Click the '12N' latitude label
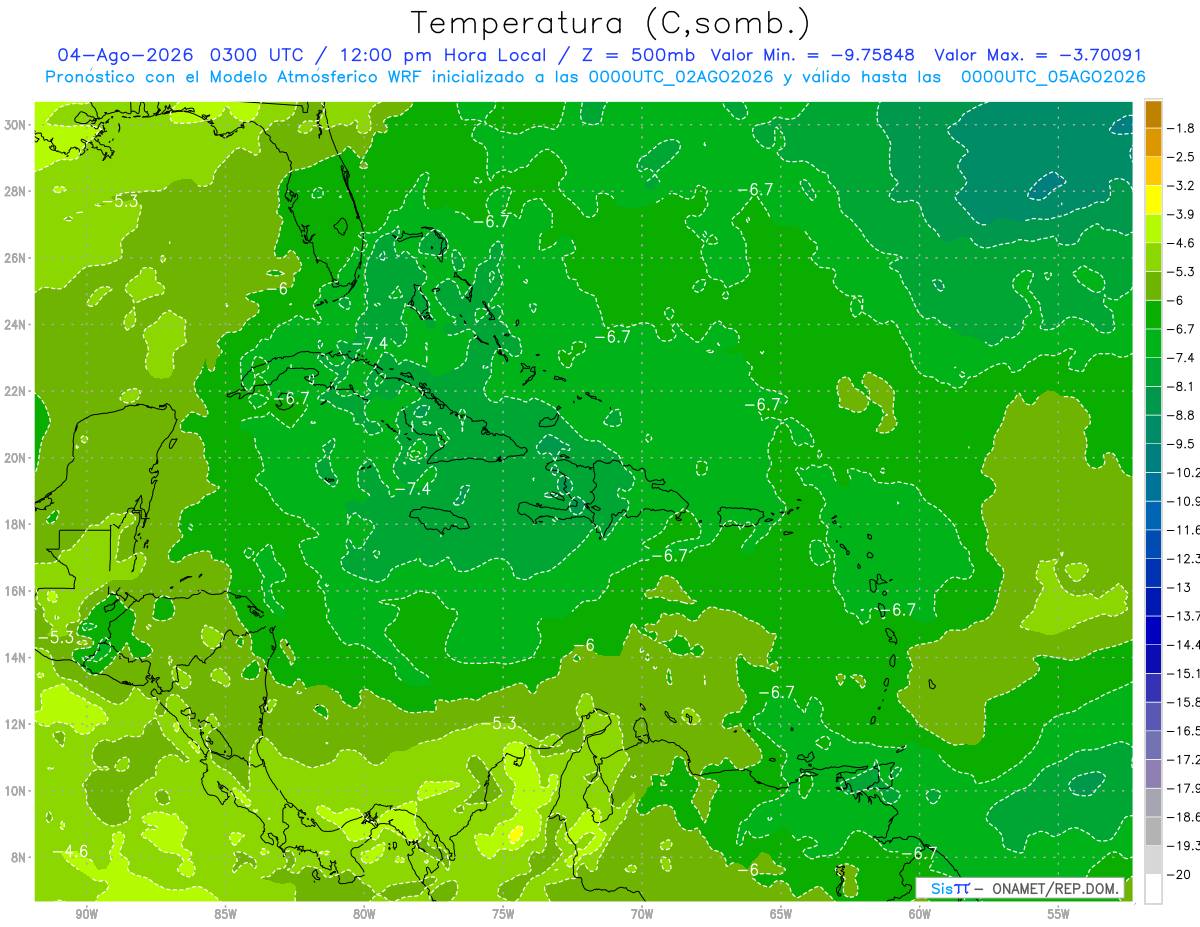The width and height of the screenshot is (1200, 927). coord(16,724)
